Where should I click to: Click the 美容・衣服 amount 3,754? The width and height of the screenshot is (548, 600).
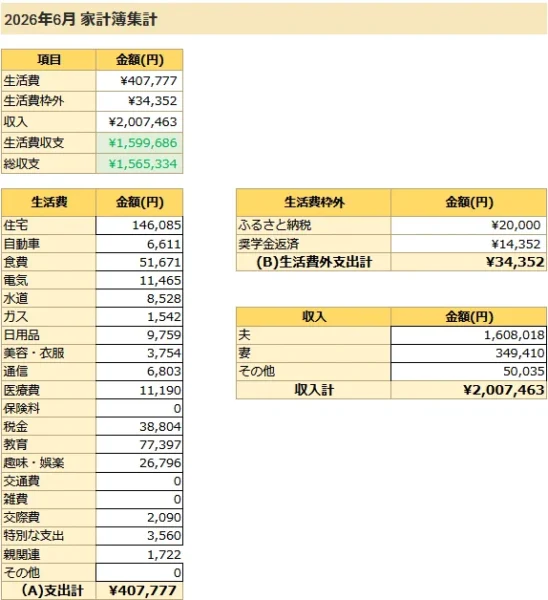coord(139,353)
